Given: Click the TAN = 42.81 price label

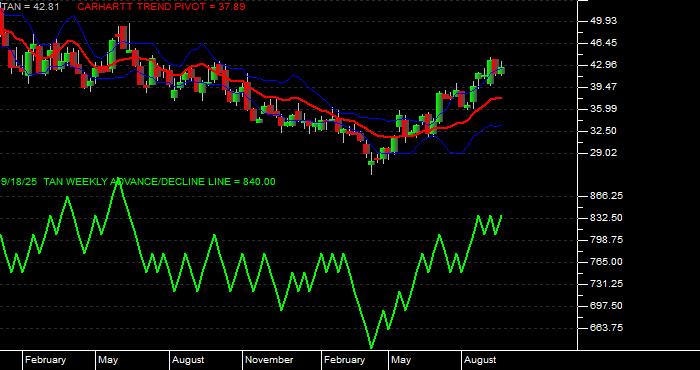Looking at the screenshot, I should (30, 7).
